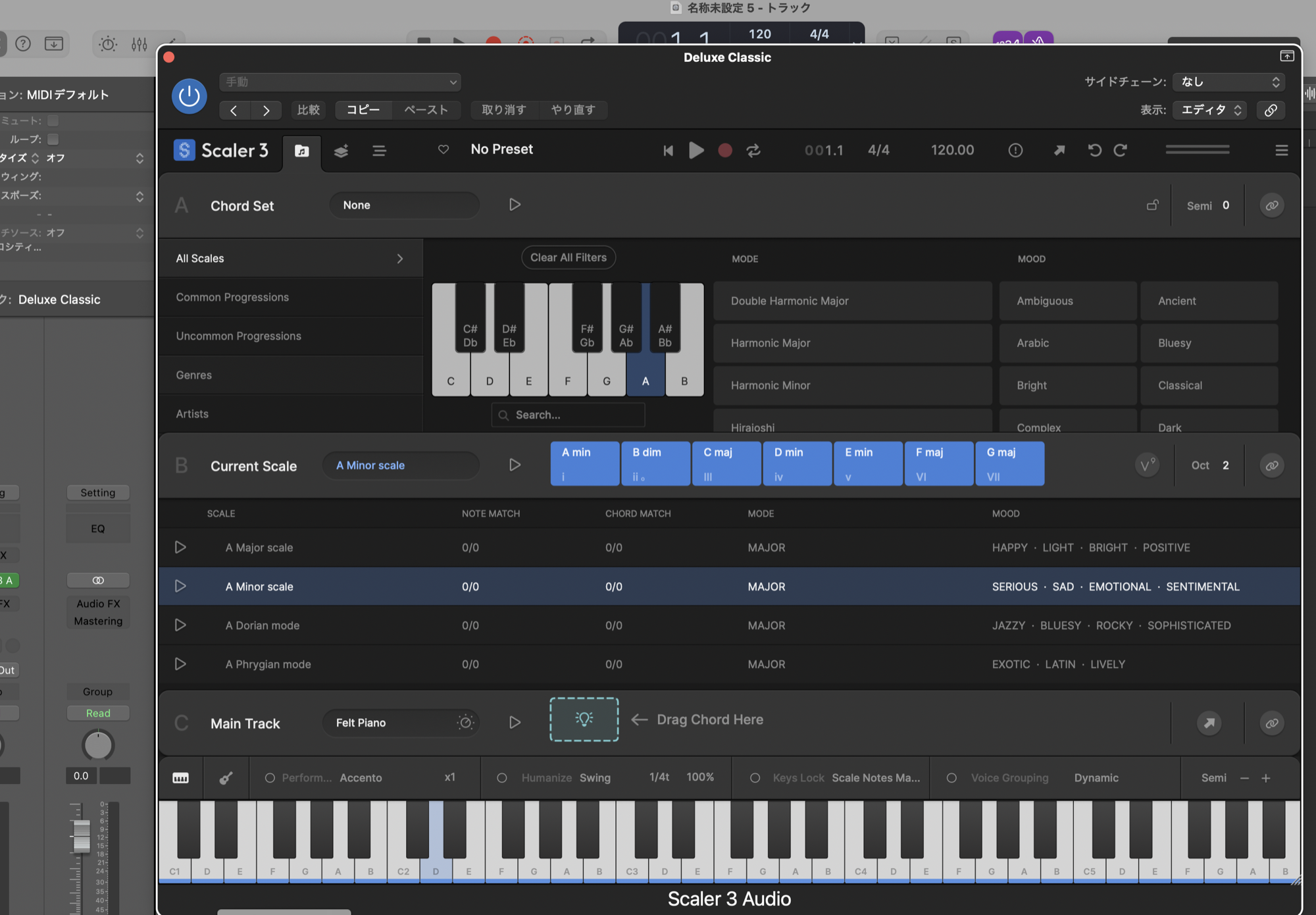Click the voicing V icon in Current Scale

pyautogui.click(x=1147, y=465)
